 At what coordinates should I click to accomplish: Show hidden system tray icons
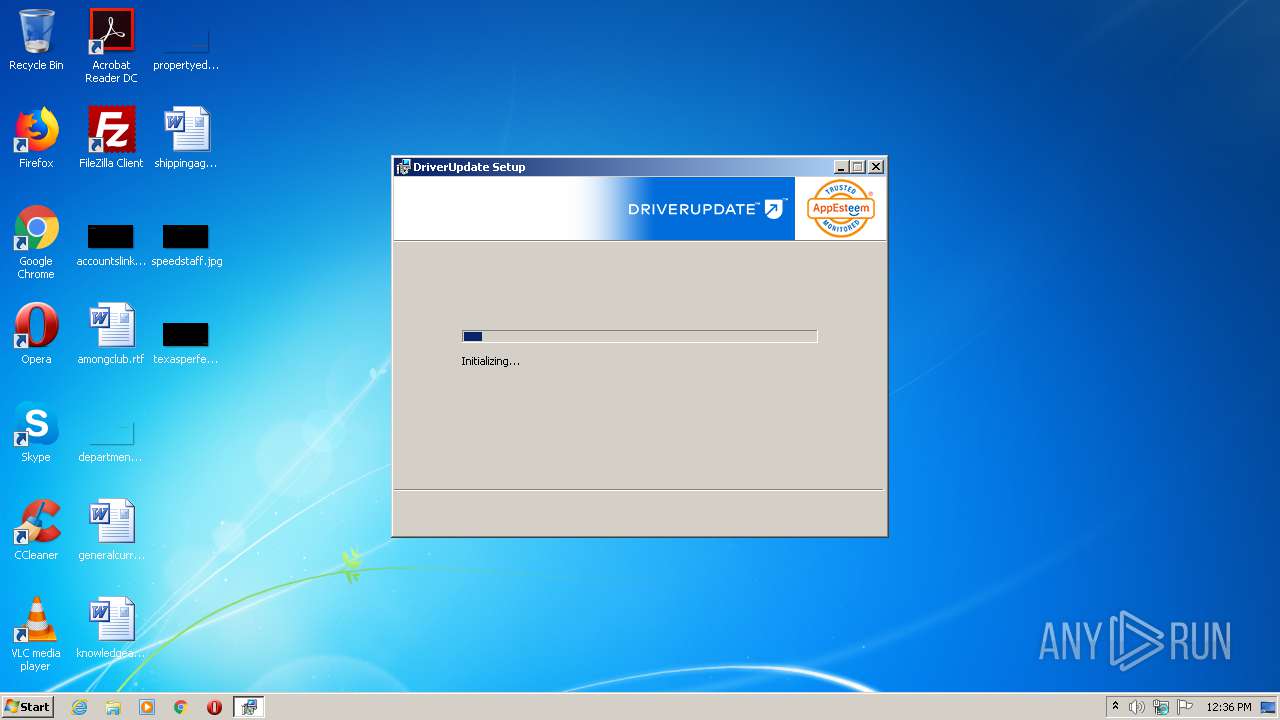tap(1115, 707)
